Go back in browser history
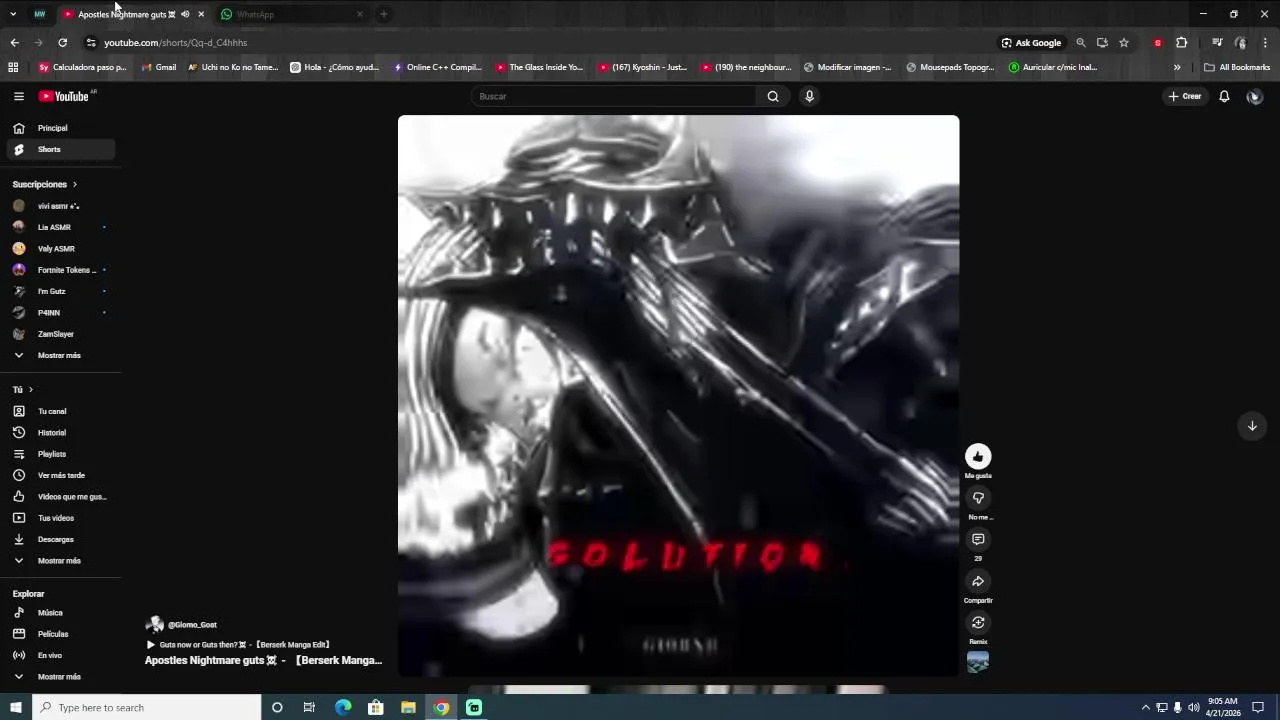This screenshot has height=720, width=1280. 14,43
